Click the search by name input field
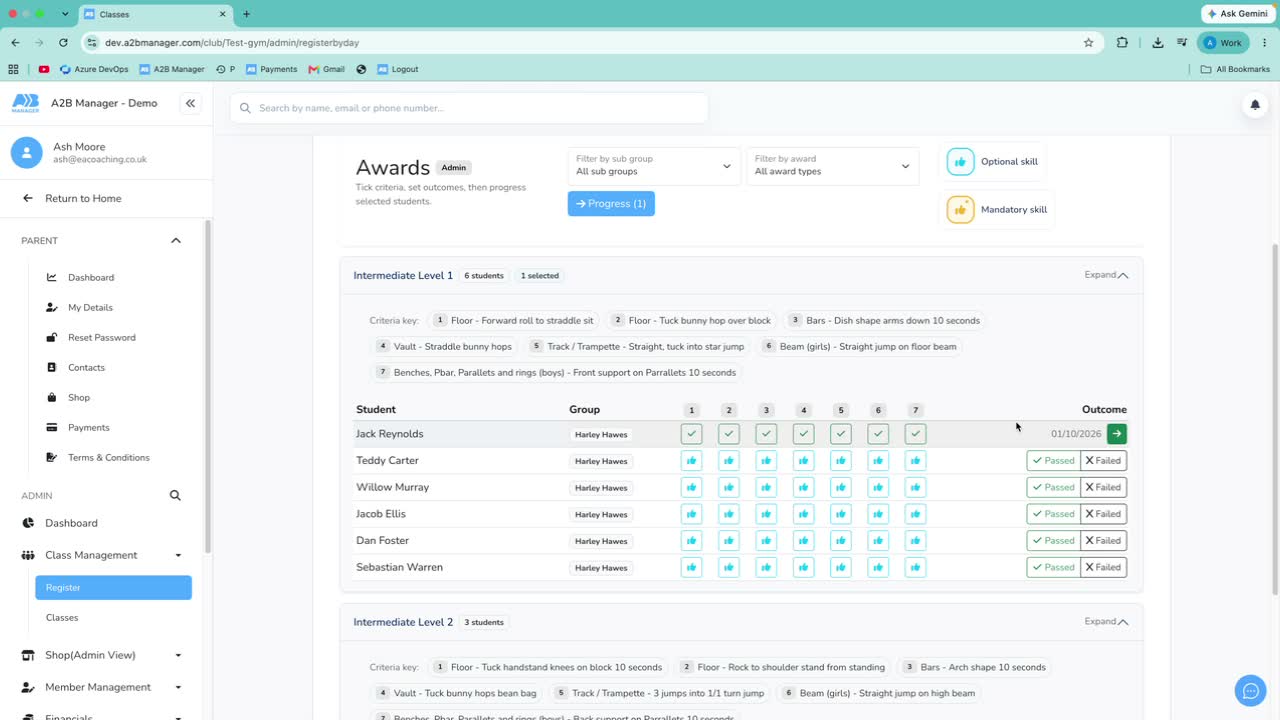Image resolution: width=1280 pixels, height=720 pixels. [469, 108]
